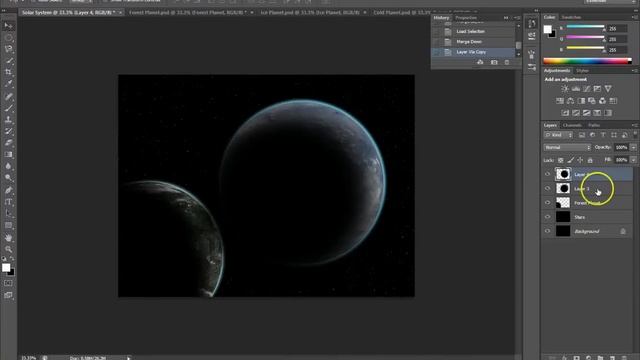Select the Rectangle shape tool
Image resolution: width=640 pixels, height=360 pixels.
click(x=8, y=225)
